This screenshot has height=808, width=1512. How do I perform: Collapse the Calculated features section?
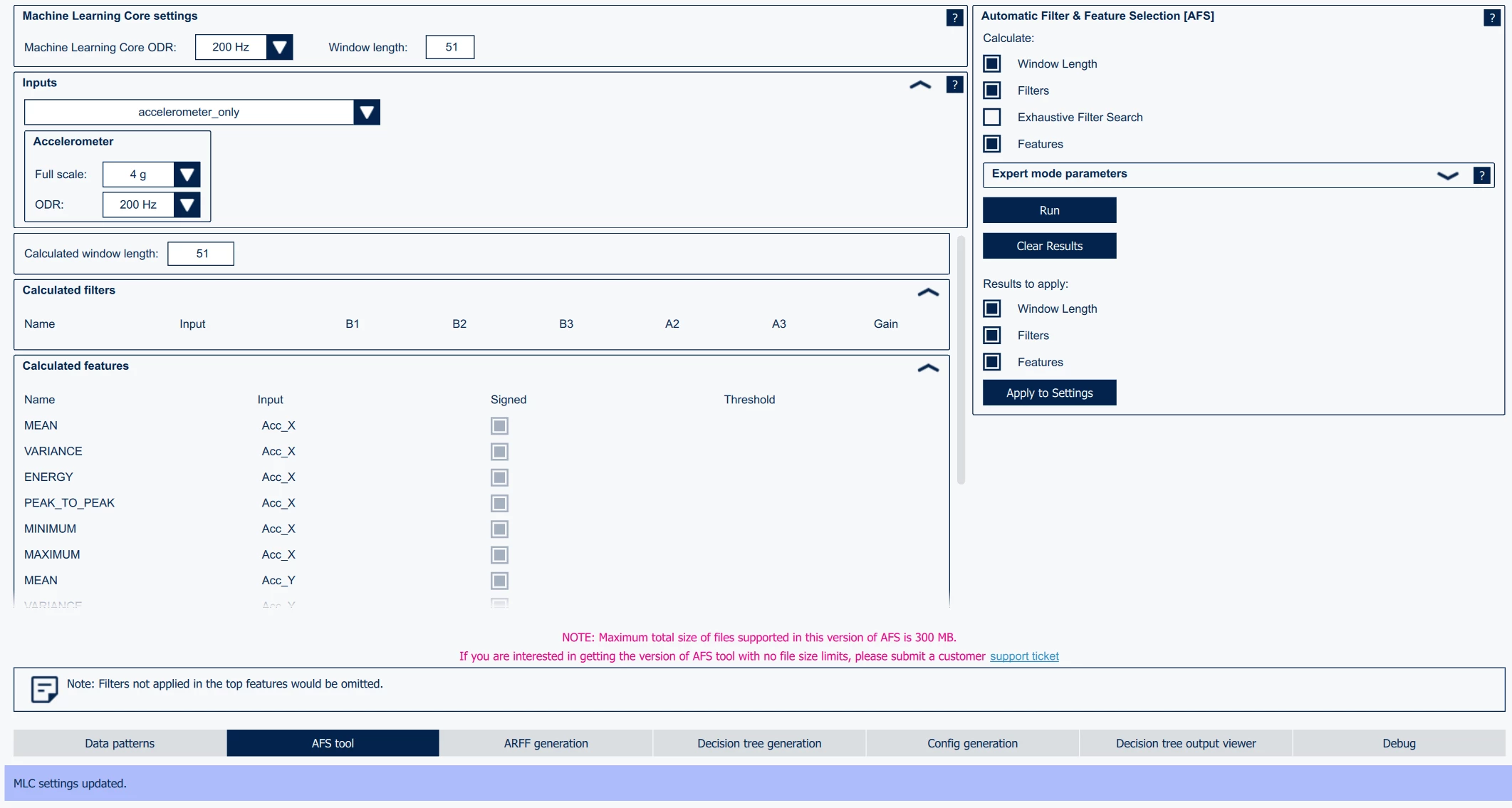(928, 368)
